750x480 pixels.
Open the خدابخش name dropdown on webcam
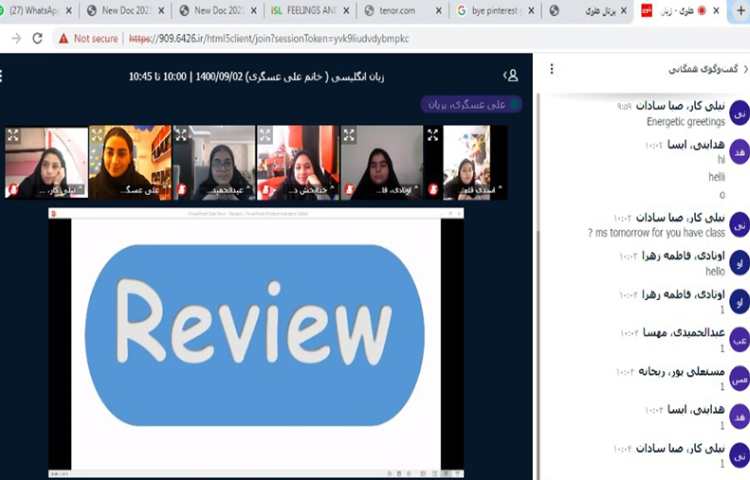pyautogui.click(x=311, y=190)
